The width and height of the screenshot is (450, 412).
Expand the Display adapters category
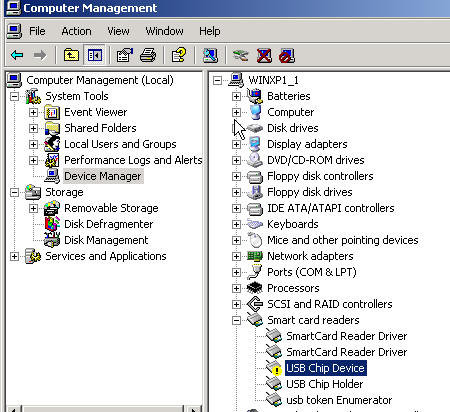click(236, 144)
